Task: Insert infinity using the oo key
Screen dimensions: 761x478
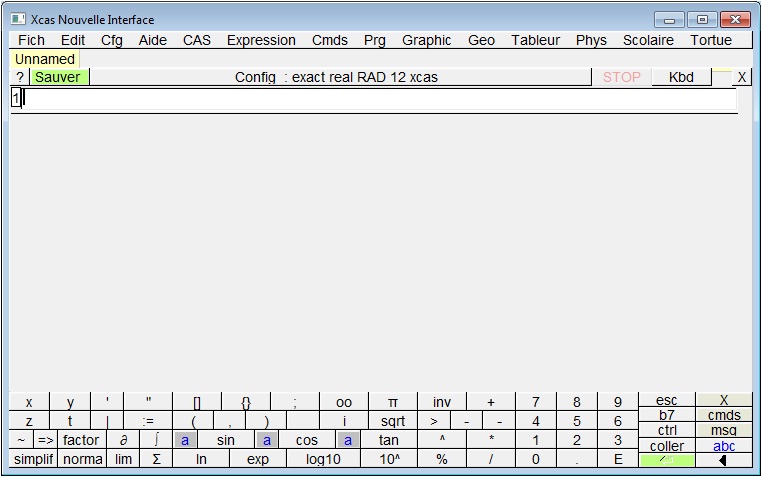Action: coord(343,402)
